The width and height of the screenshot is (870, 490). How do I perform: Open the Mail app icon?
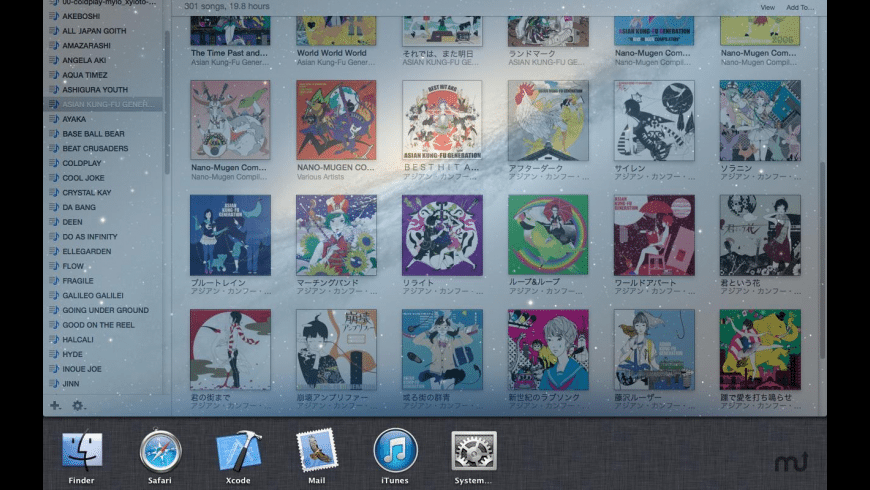317,450
